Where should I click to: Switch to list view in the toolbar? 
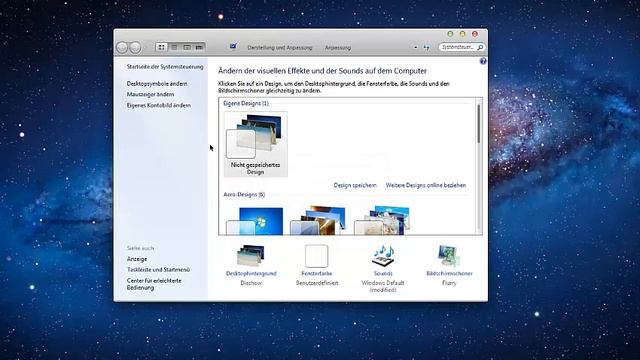tap(174, 47)
